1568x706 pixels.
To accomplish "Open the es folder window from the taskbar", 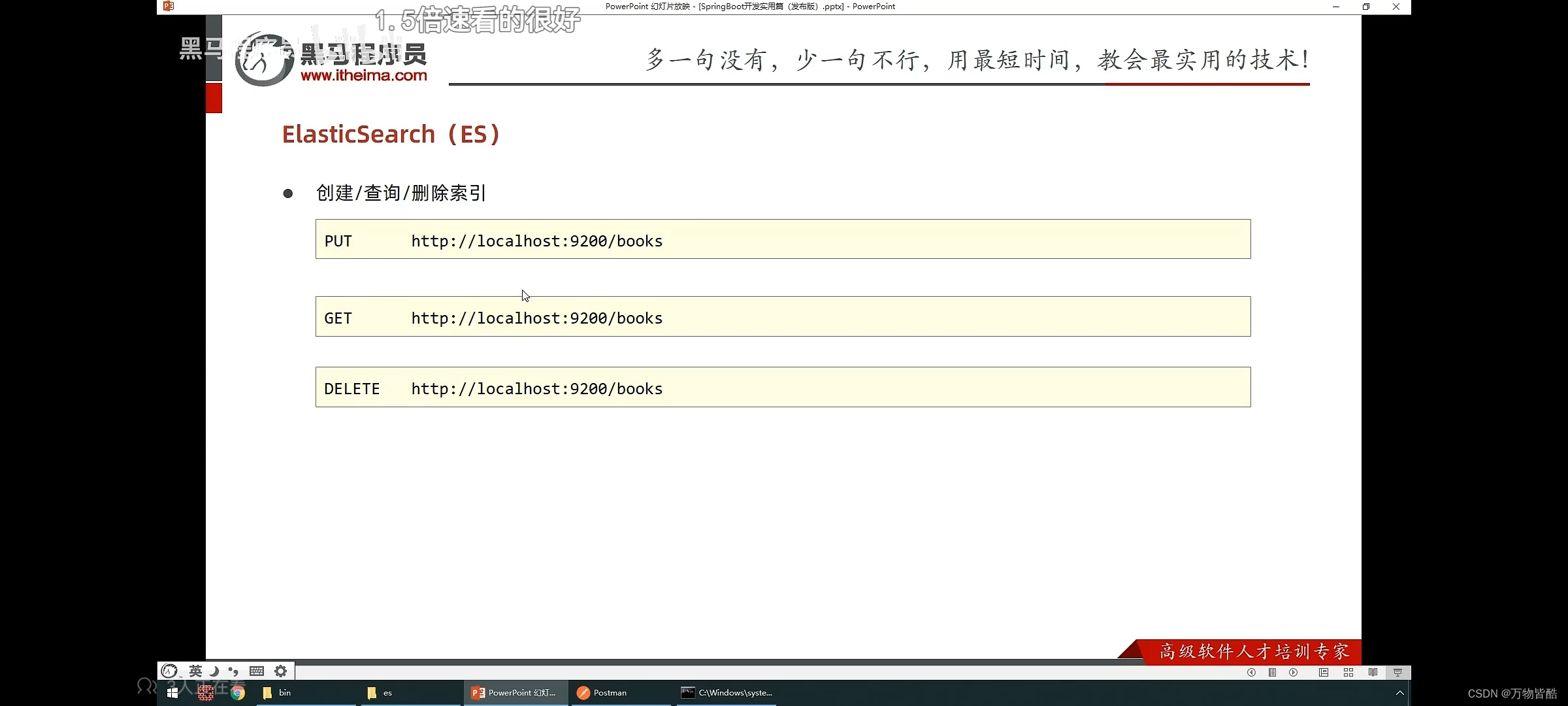I will pos(410,693).
